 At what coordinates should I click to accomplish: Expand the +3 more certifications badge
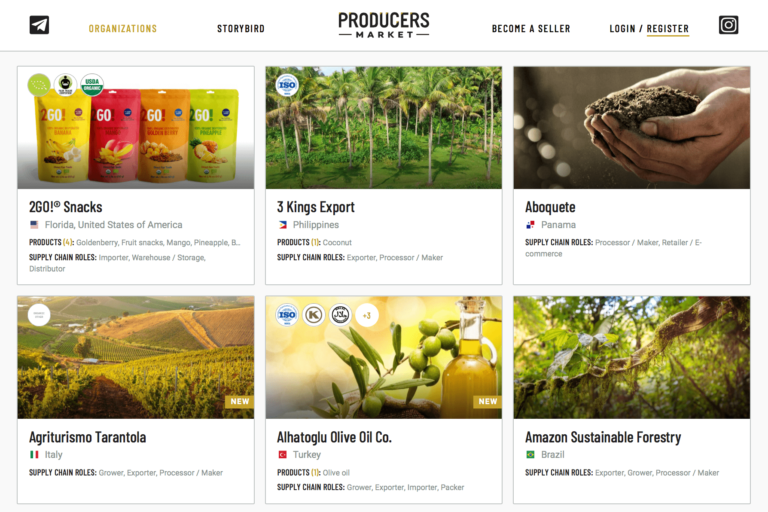tap(366, 315)
